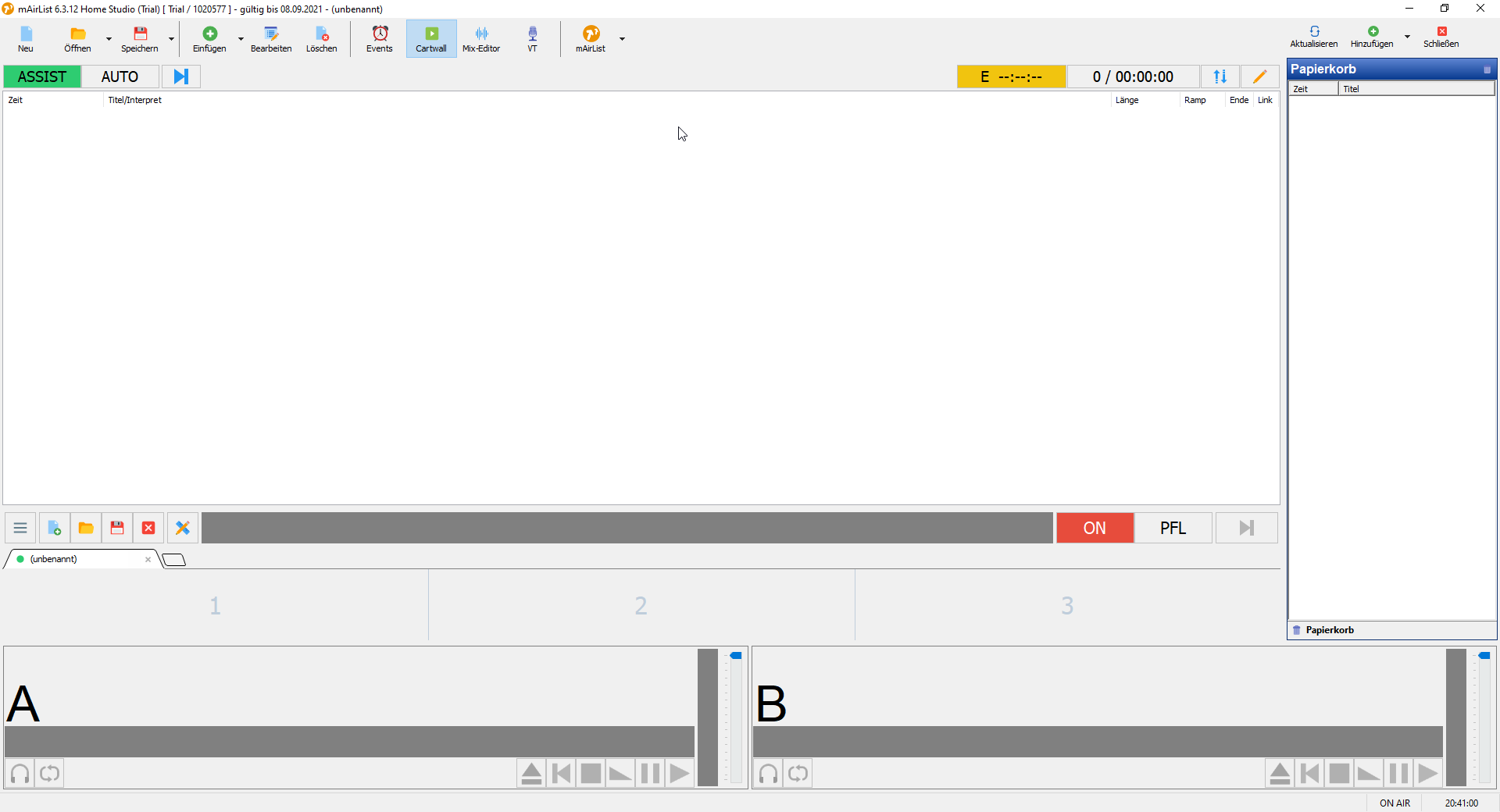1500x812 pixels.
Task: Open the cartwall hamburger menu
Action: point(20,529)
